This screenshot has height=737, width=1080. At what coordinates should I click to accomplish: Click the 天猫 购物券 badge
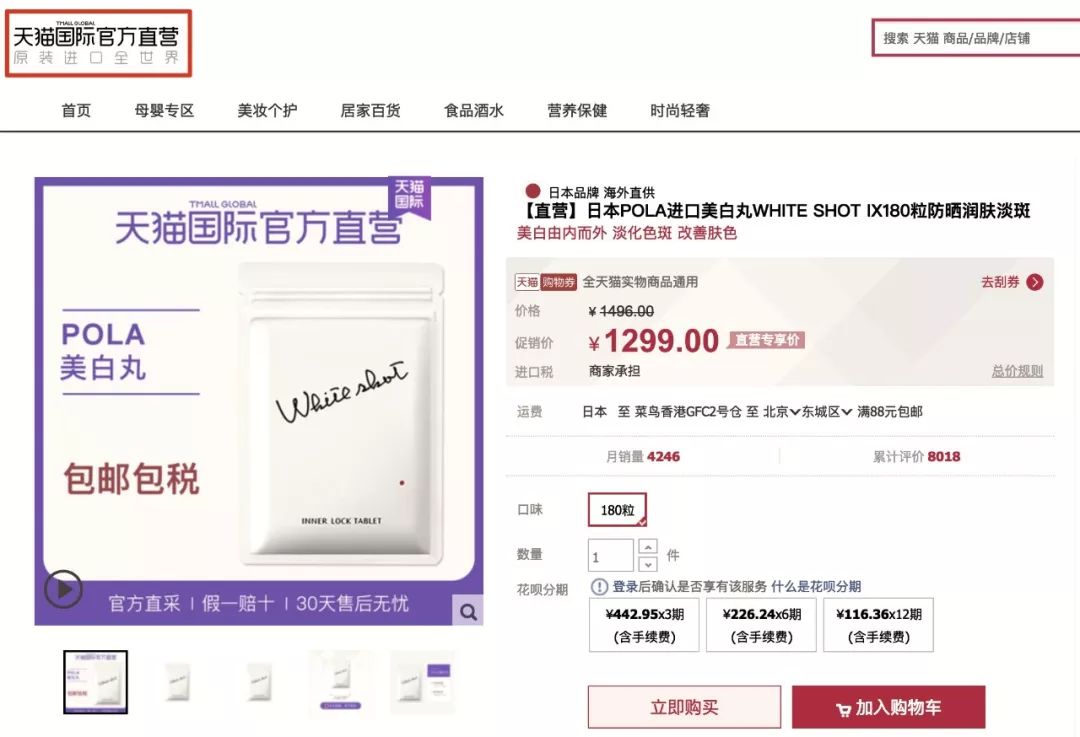coord(546,282)
